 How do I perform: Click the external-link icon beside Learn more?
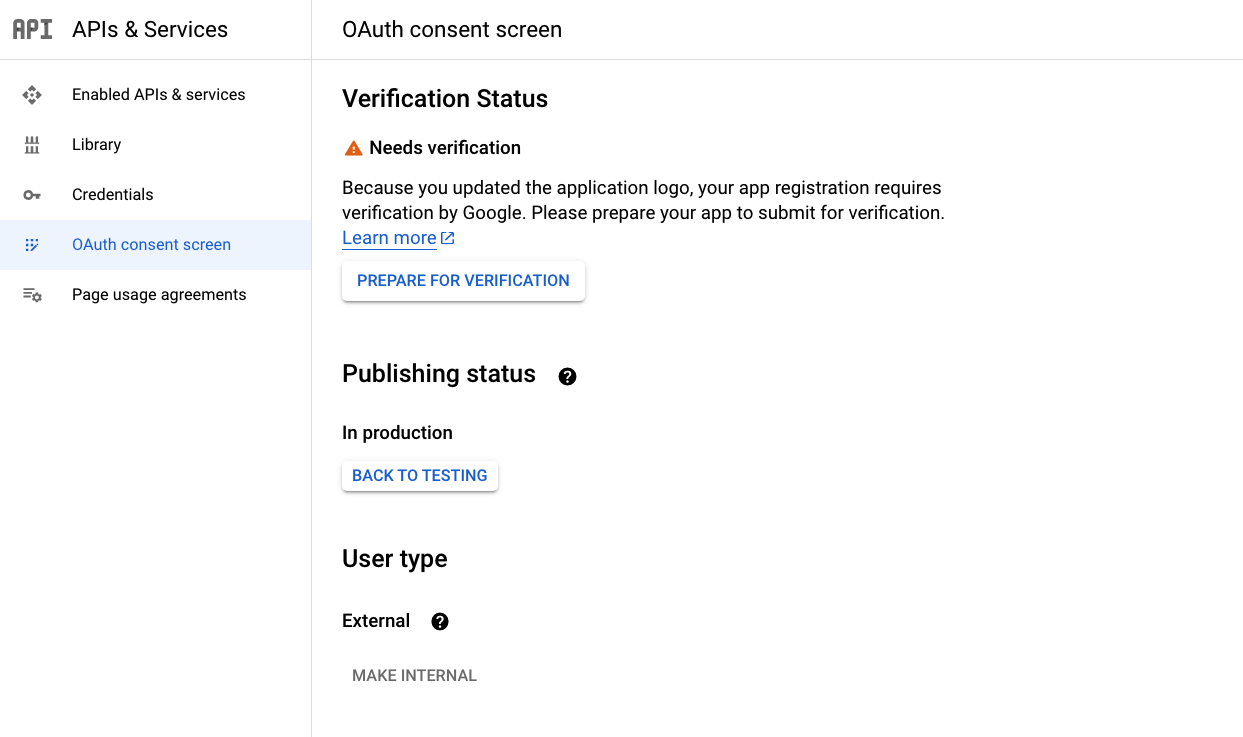[x=448, y=238]
